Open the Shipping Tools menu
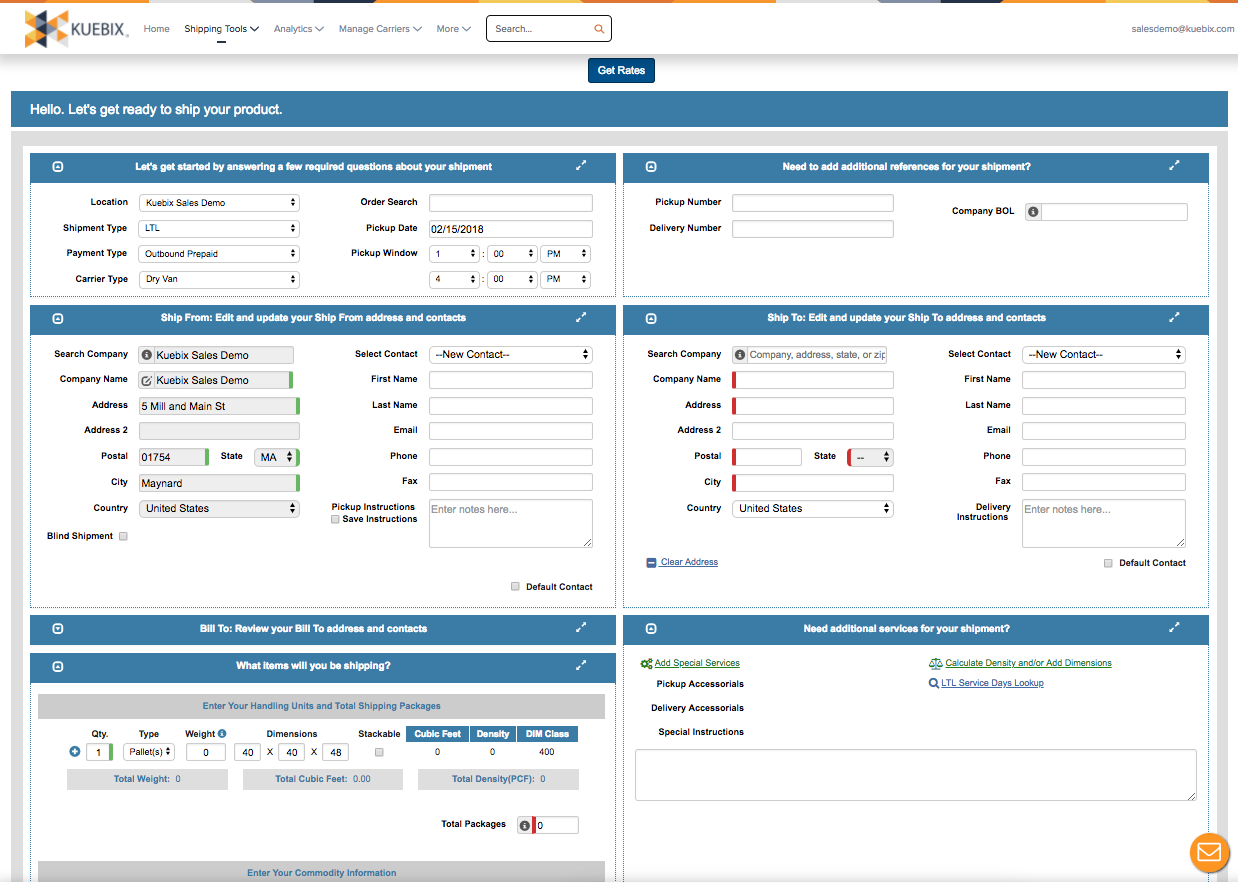Viewport: 1238px width, 883px height. tap(221, 28)
